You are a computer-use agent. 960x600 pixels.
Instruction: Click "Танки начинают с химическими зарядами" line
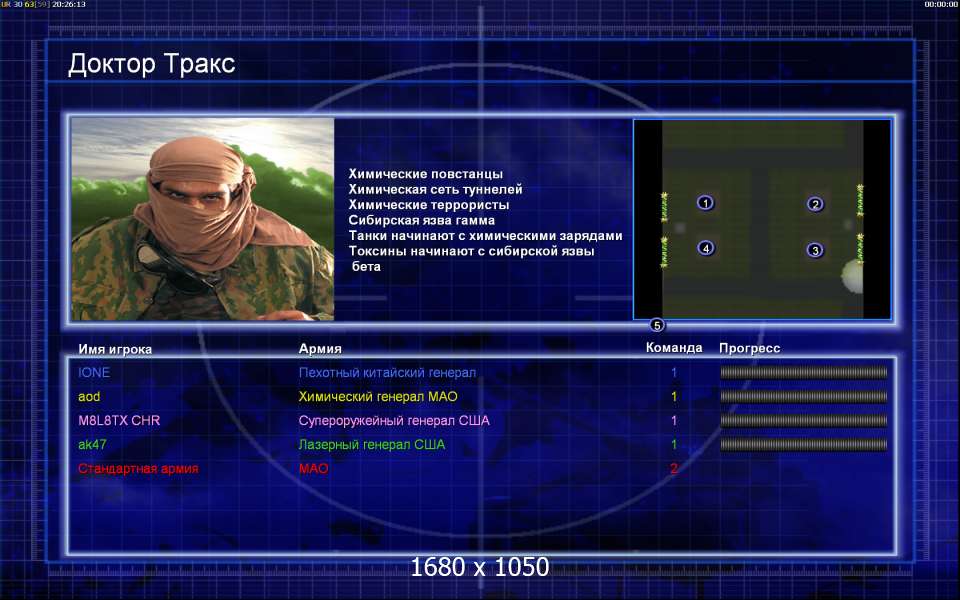pyautogui.click(x=486, y=236)
